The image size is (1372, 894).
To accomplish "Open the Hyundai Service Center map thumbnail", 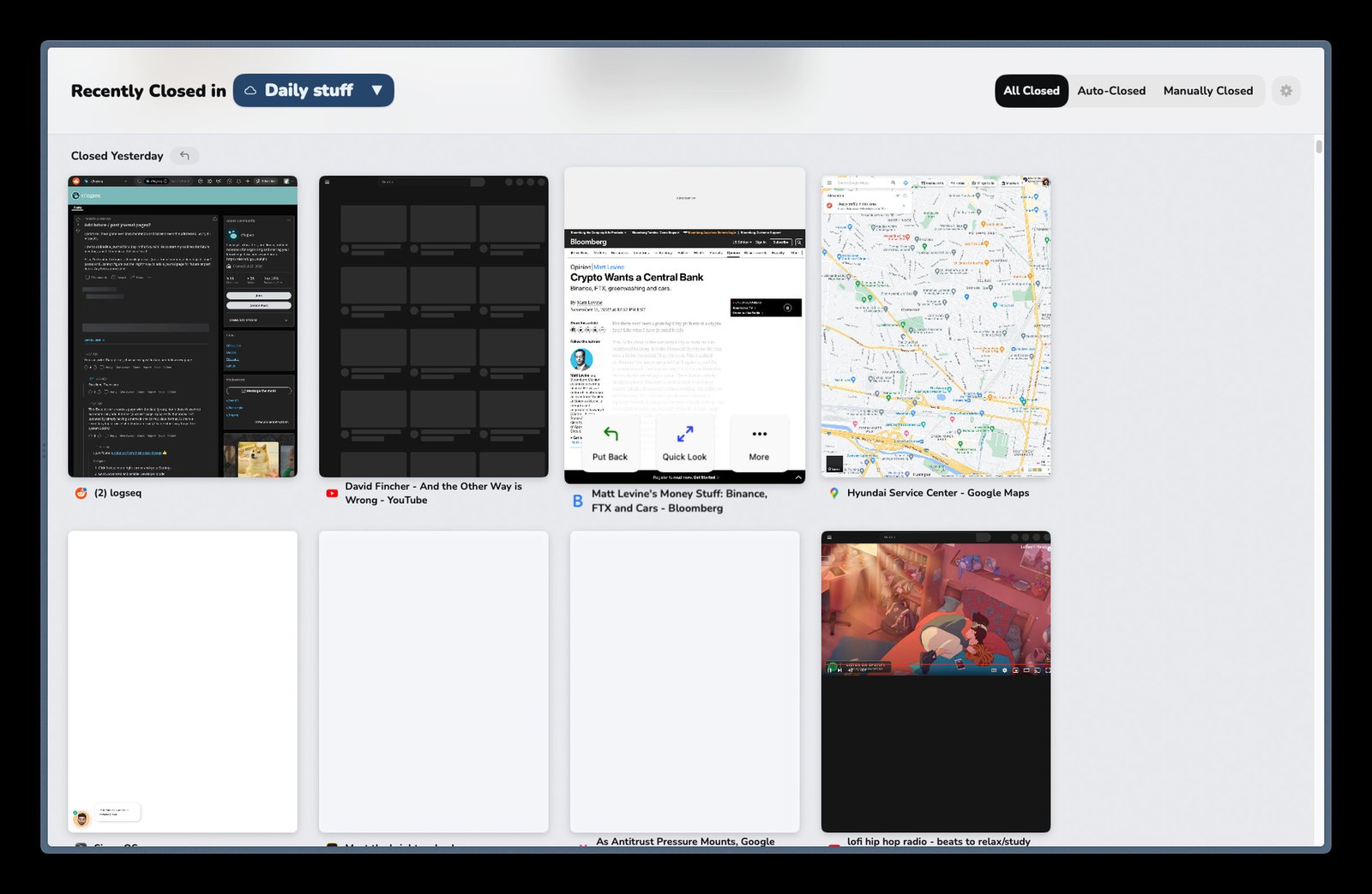I will click(x=936, y=327).
